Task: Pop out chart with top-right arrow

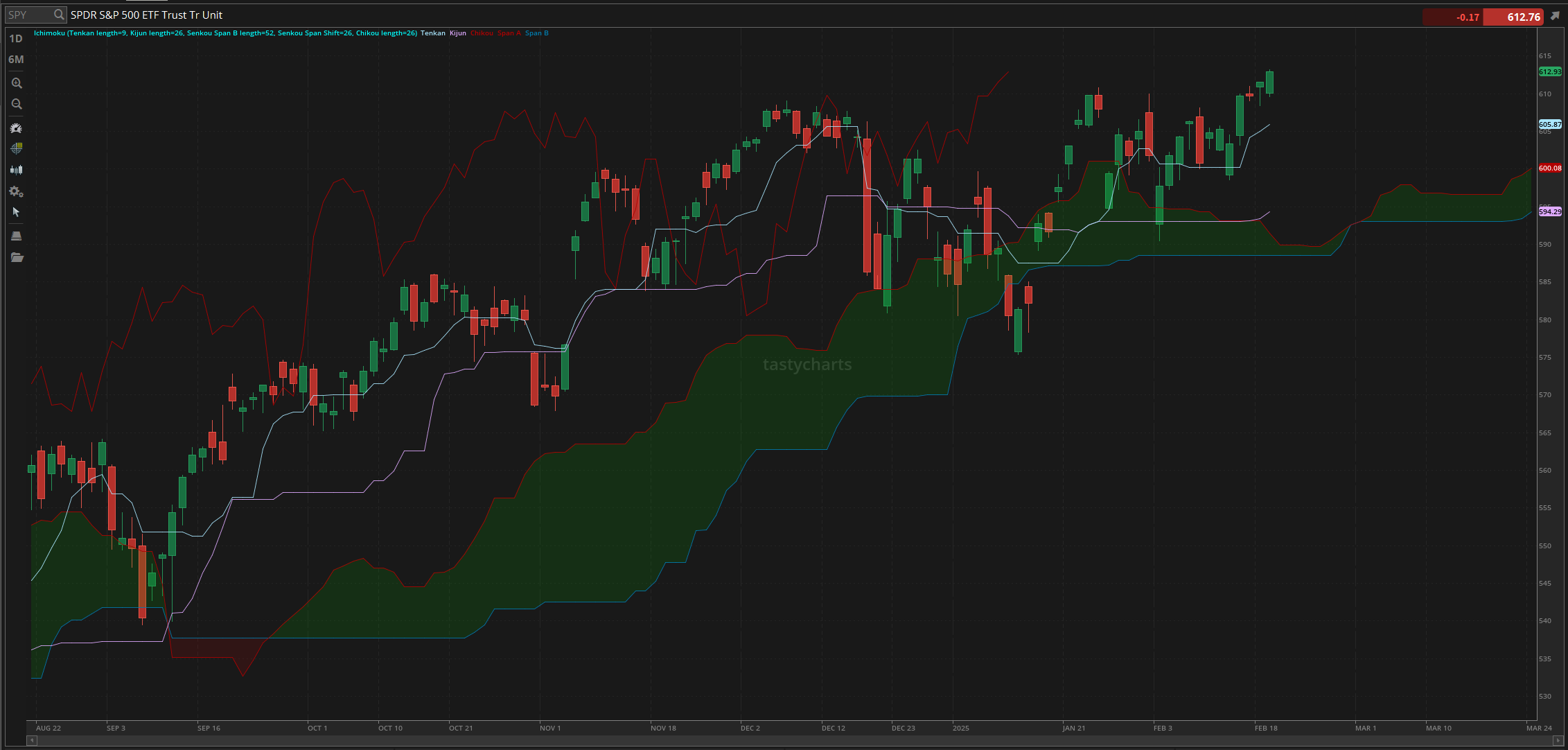Action: click(1555, 17)
